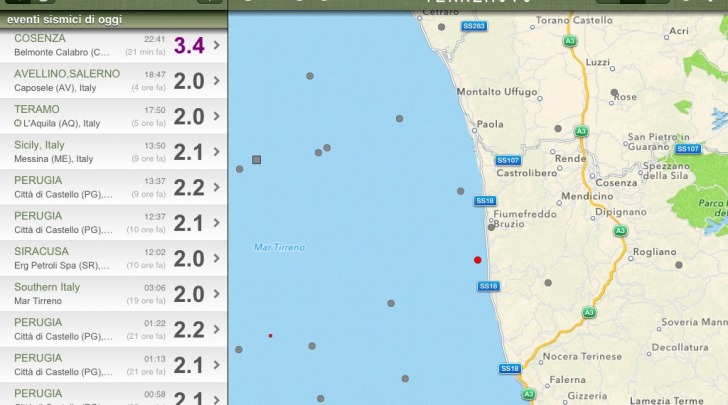
Task: Expand chevron on PERUGIA 12:37 row
Action: (217, 223)
